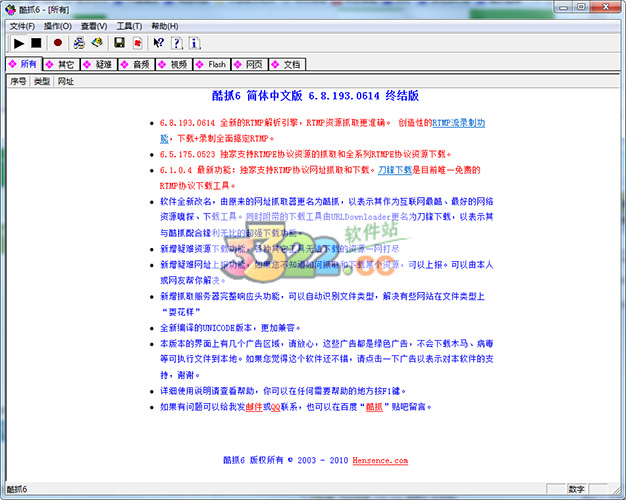This screenshot has width=626, height=500.
Task: Switch to the 网页 tab
Action: tap(249, 64)
